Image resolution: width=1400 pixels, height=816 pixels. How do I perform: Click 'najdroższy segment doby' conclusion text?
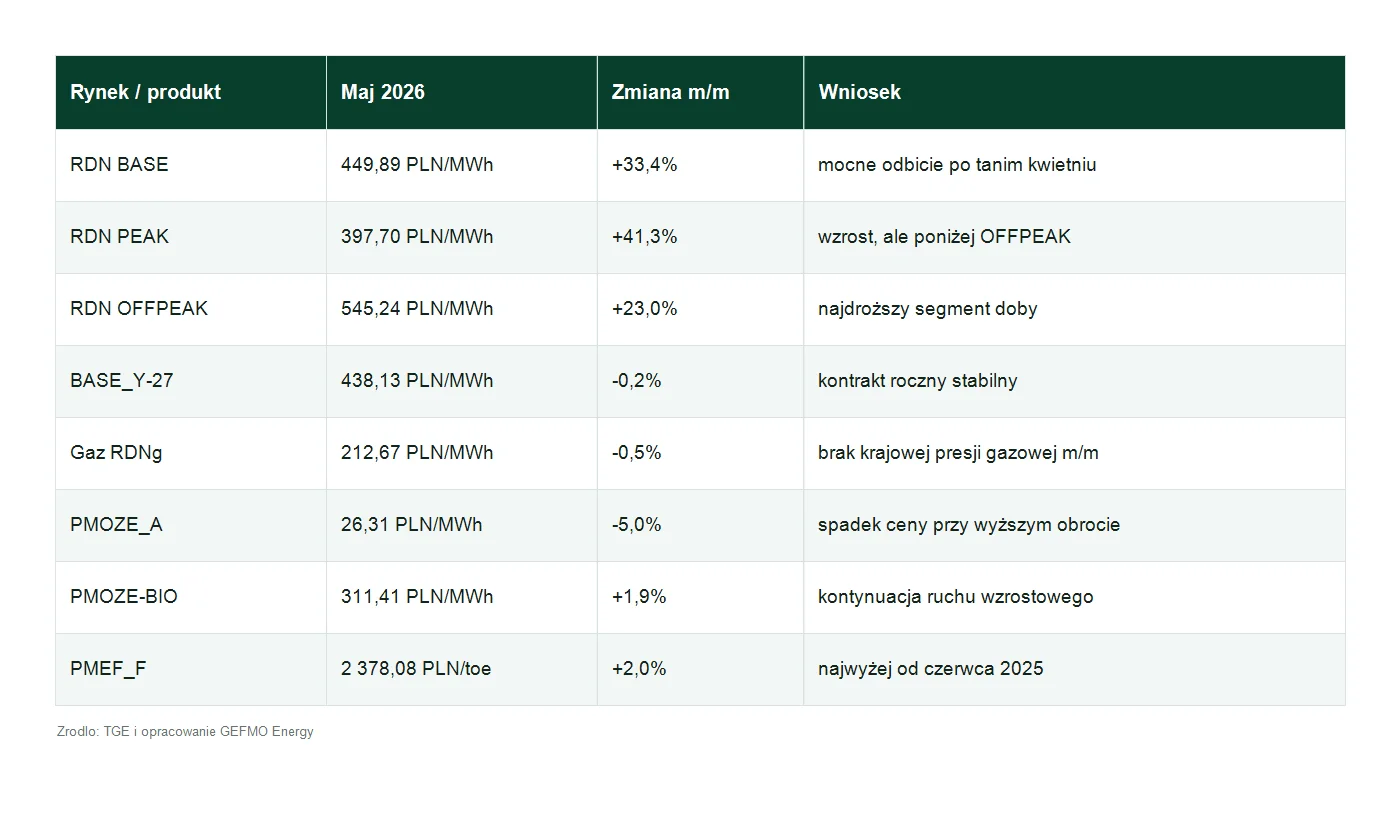tap(927, 308)
